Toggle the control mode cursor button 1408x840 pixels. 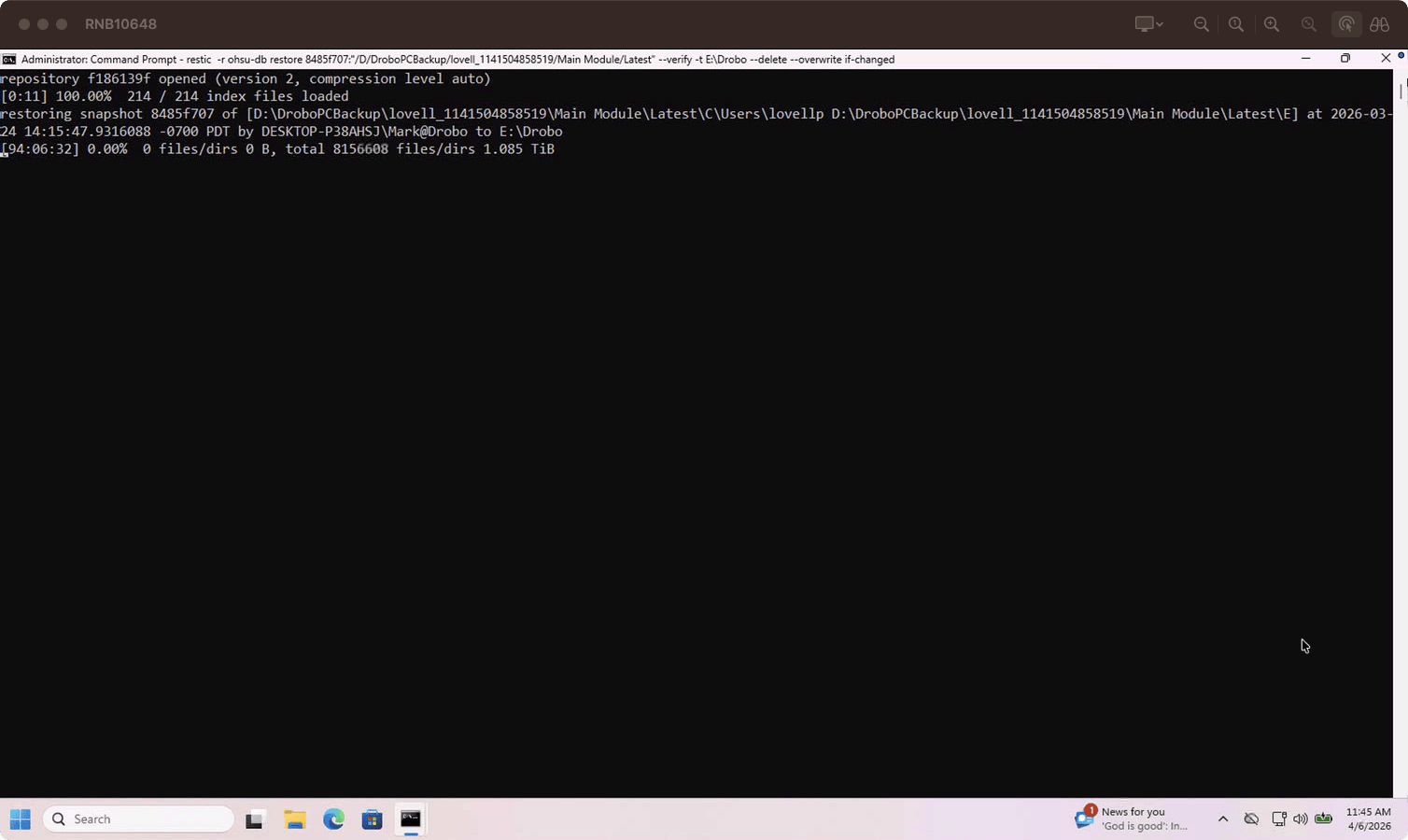1346,24
